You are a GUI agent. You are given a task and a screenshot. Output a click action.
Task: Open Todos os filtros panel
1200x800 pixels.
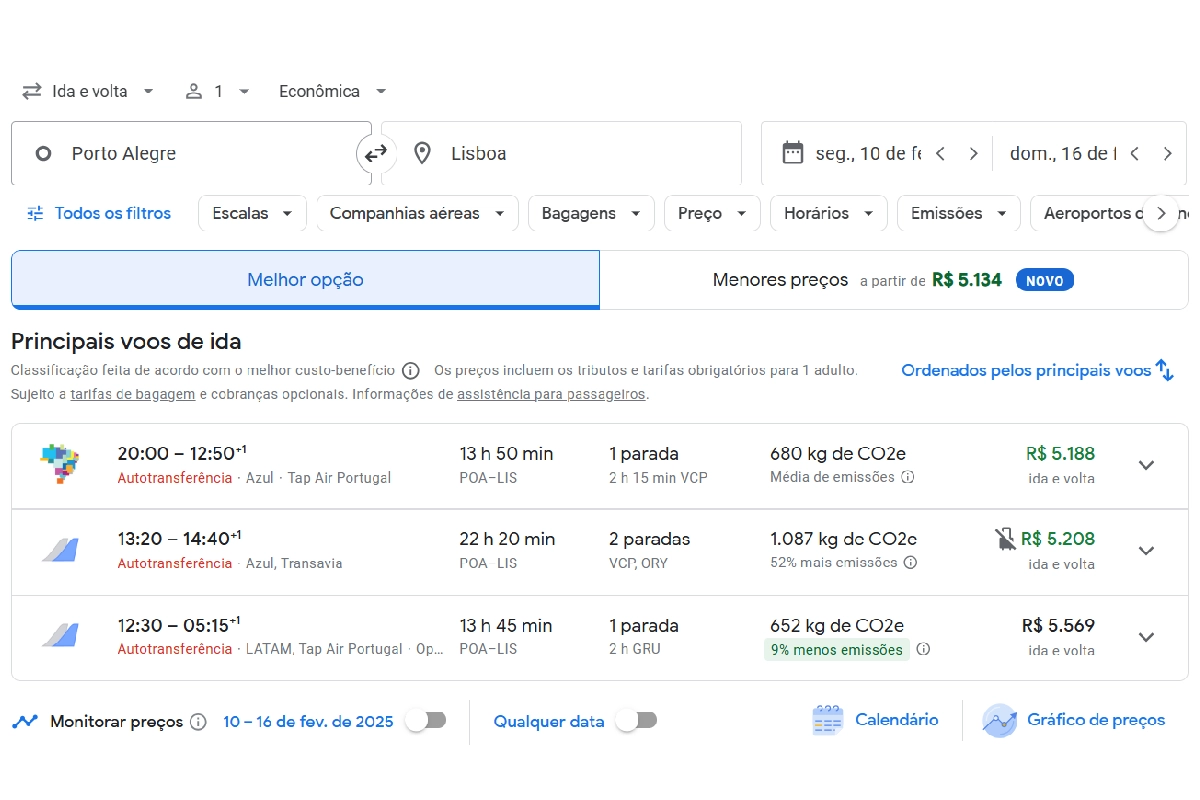click(99, 213)
